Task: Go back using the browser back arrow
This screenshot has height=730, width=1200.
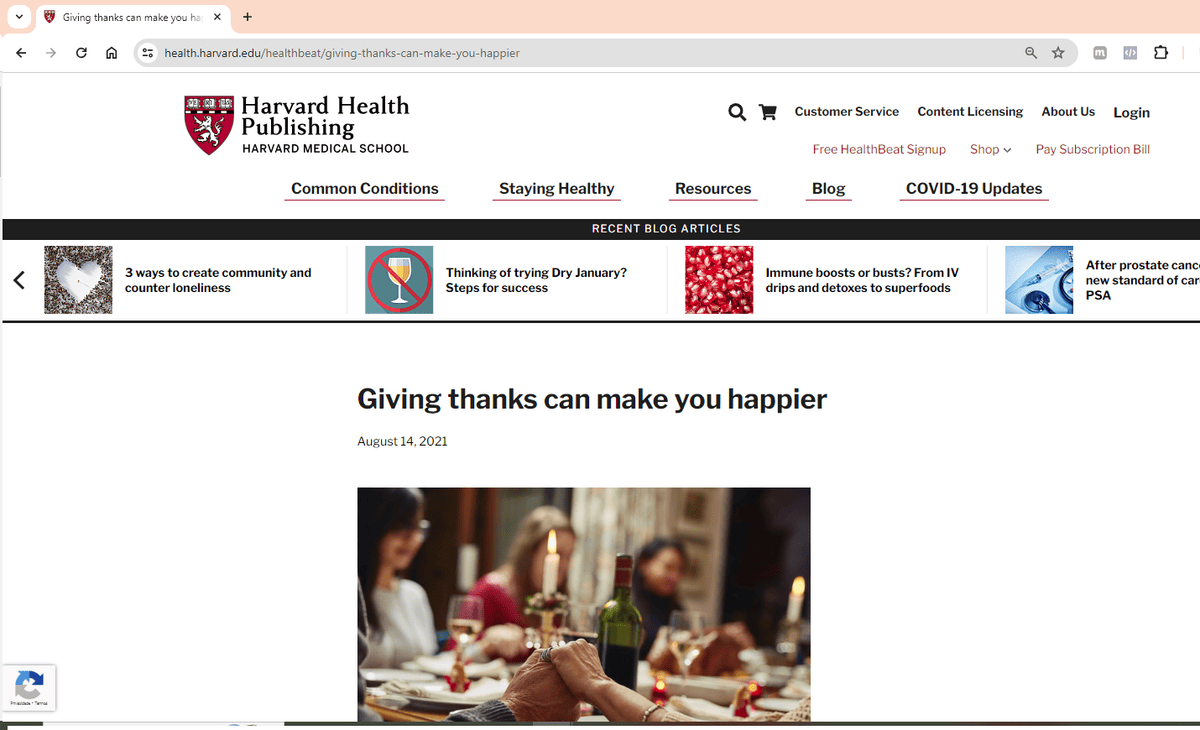Action: [x=21, y=53]
